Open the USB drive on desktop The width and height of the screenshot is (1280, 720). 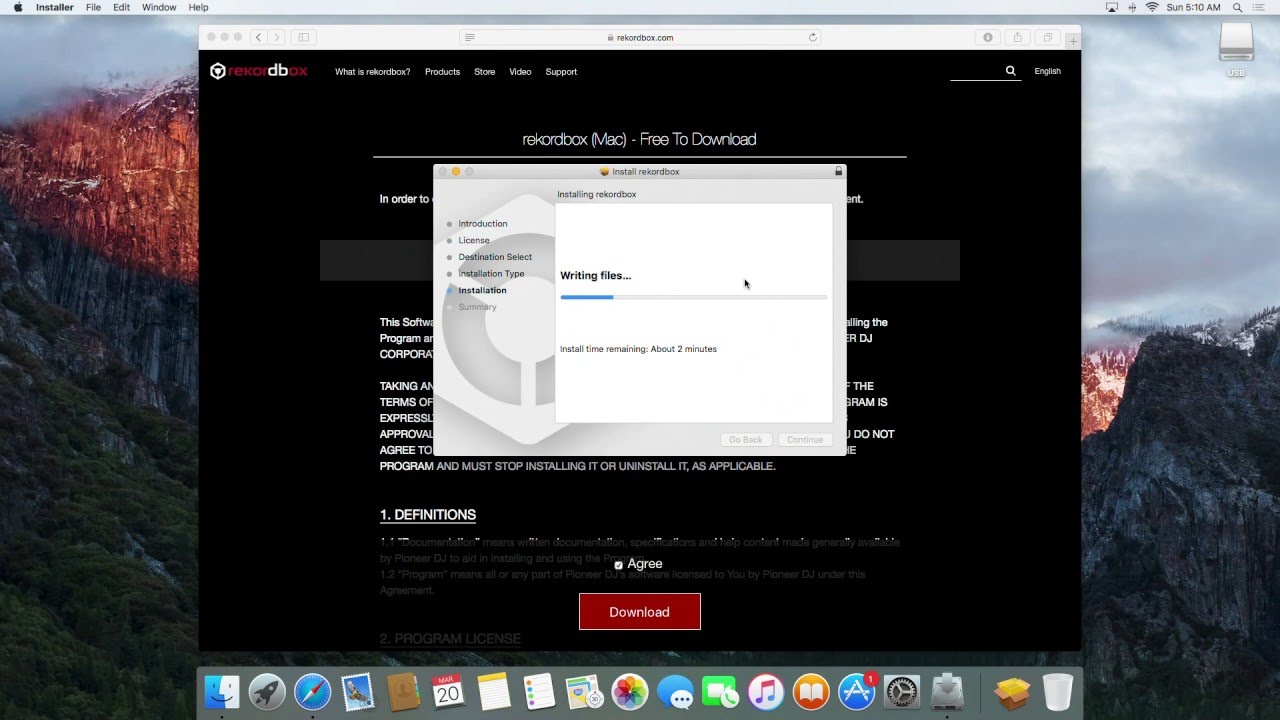[1236, 49]
